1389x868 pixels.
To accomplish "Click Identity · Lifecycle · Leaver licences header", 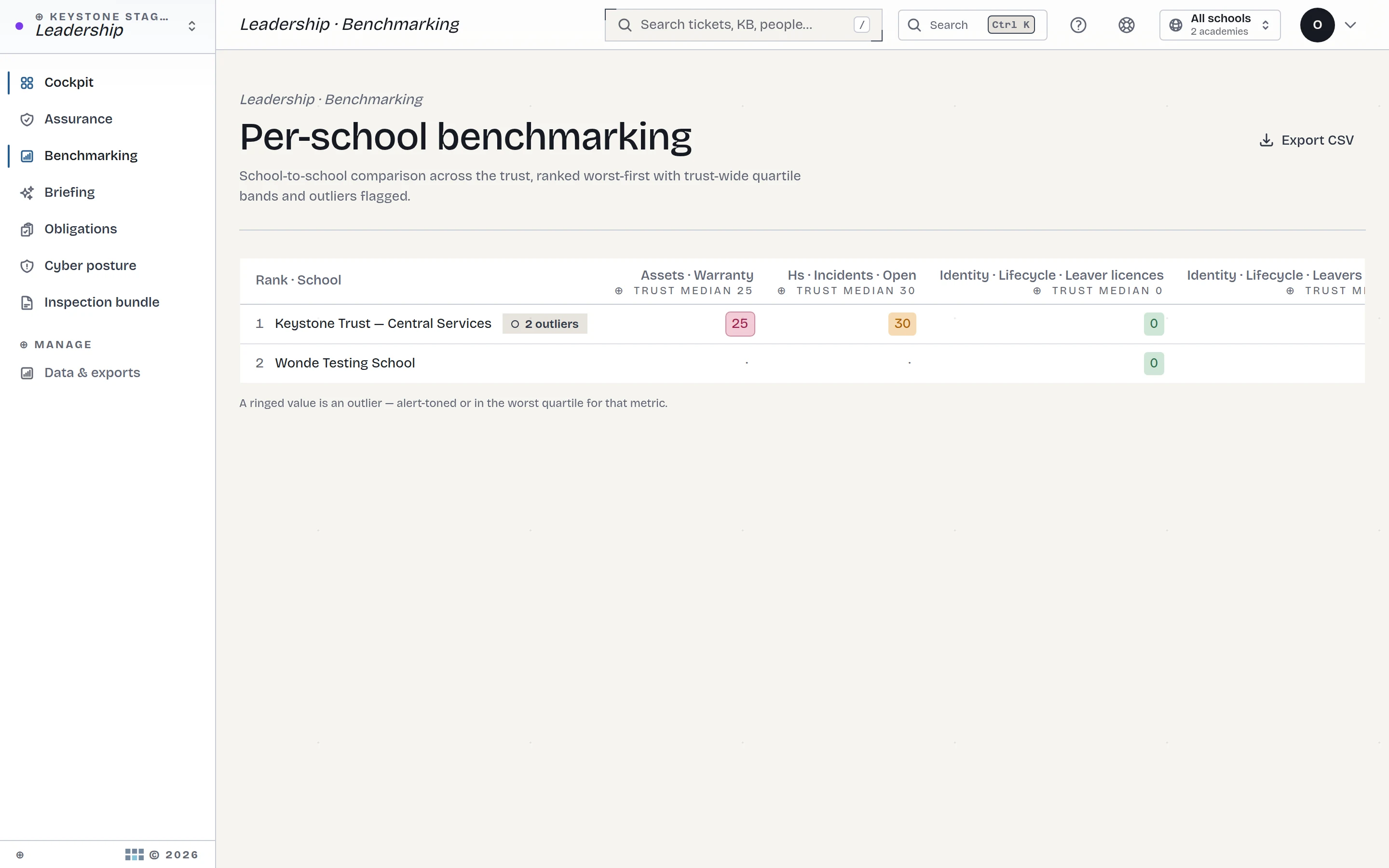I will (x=1051, y=275).
